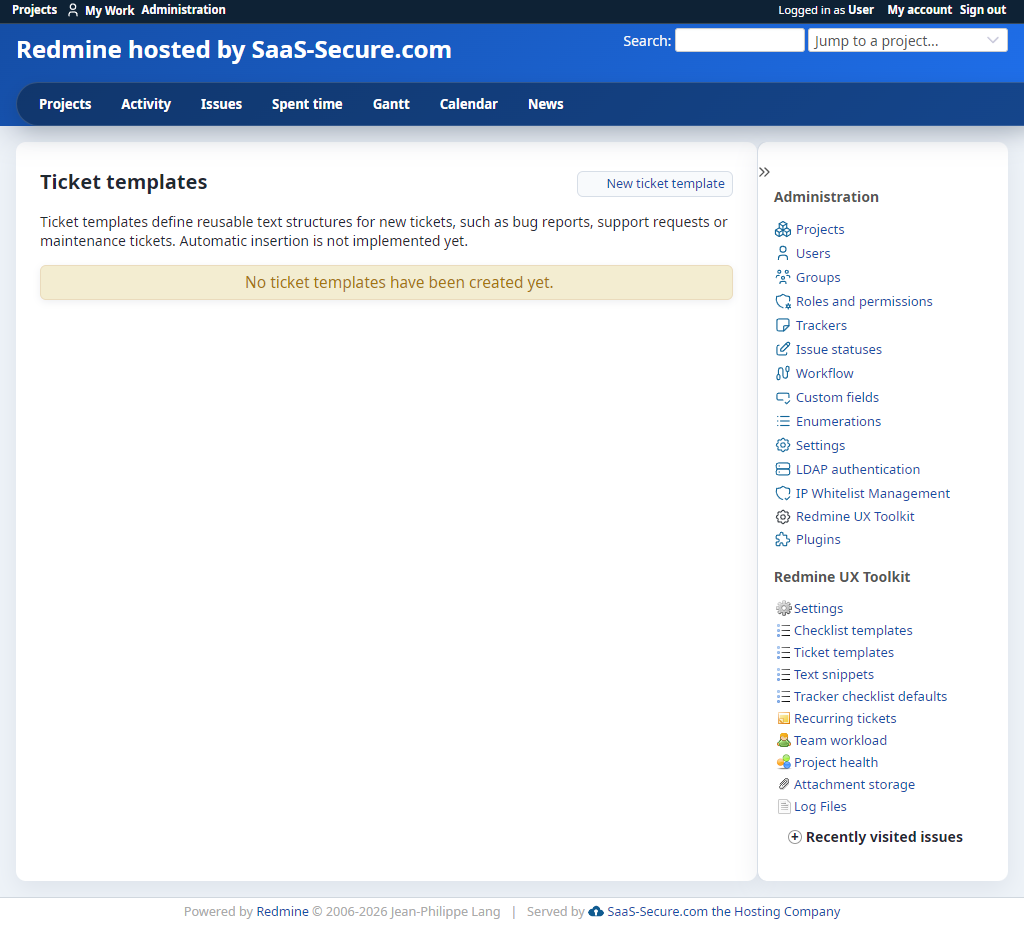Open the News menu tab
Screen dimensions: 1024x925
546,104
